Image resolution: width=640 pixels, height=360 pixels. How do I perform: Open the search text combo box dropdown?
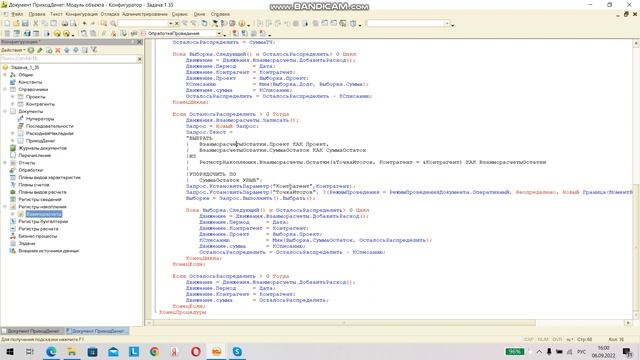(171, 24)
